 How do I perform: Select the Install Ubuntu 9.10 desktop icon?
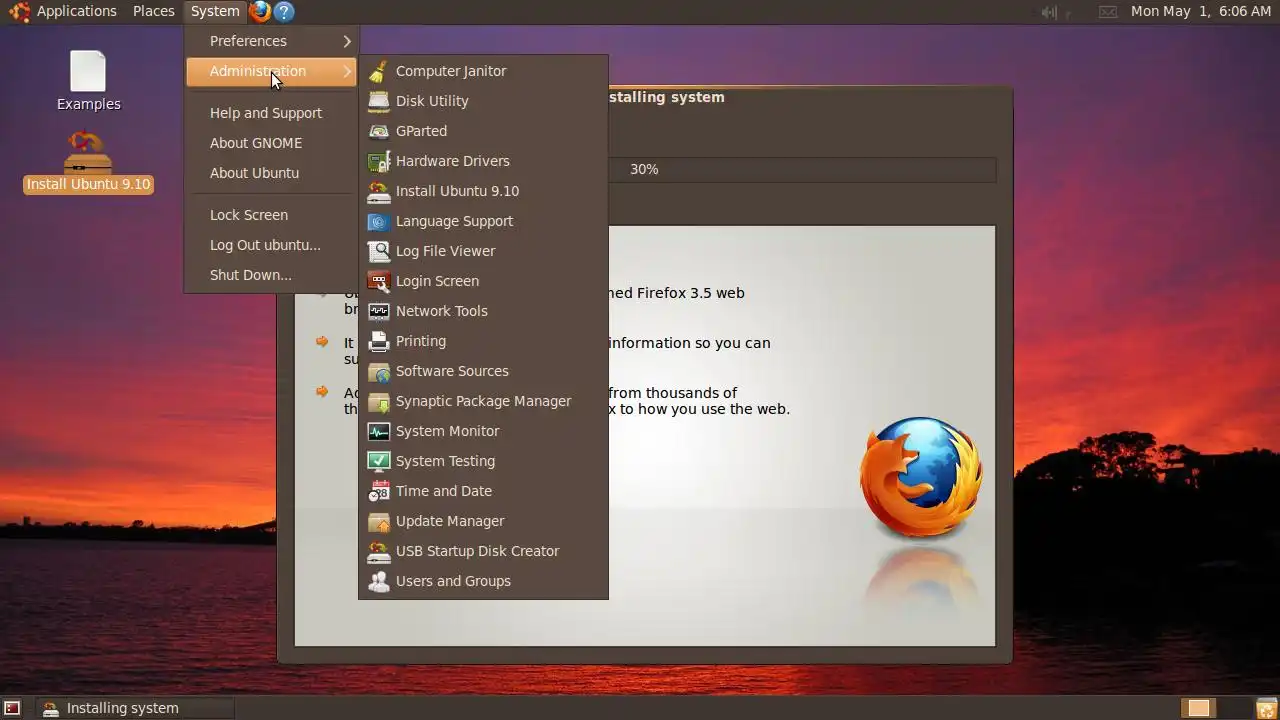[x=88, y=162]
